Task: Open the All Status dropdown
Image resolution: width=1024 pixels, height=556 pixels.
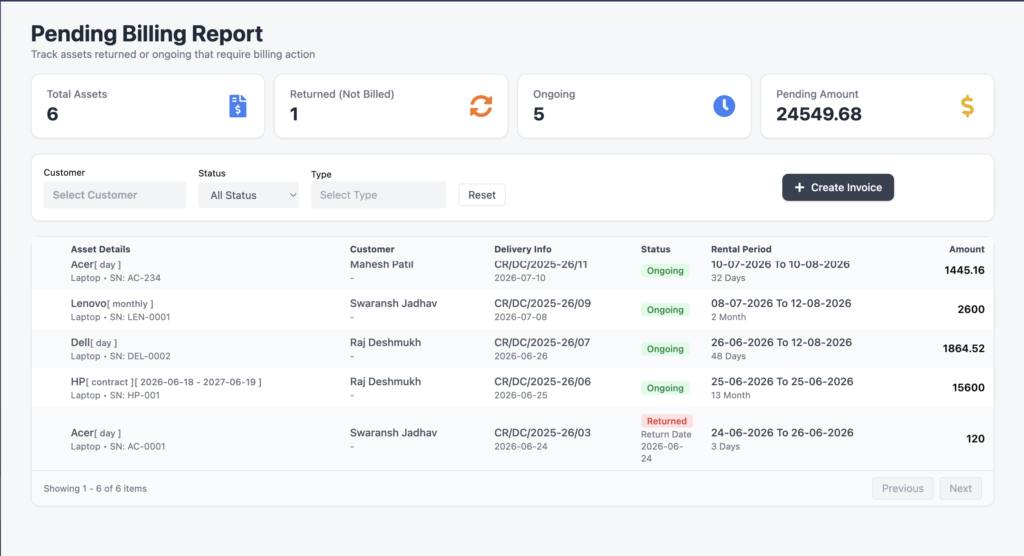Action: pos(248,195)
